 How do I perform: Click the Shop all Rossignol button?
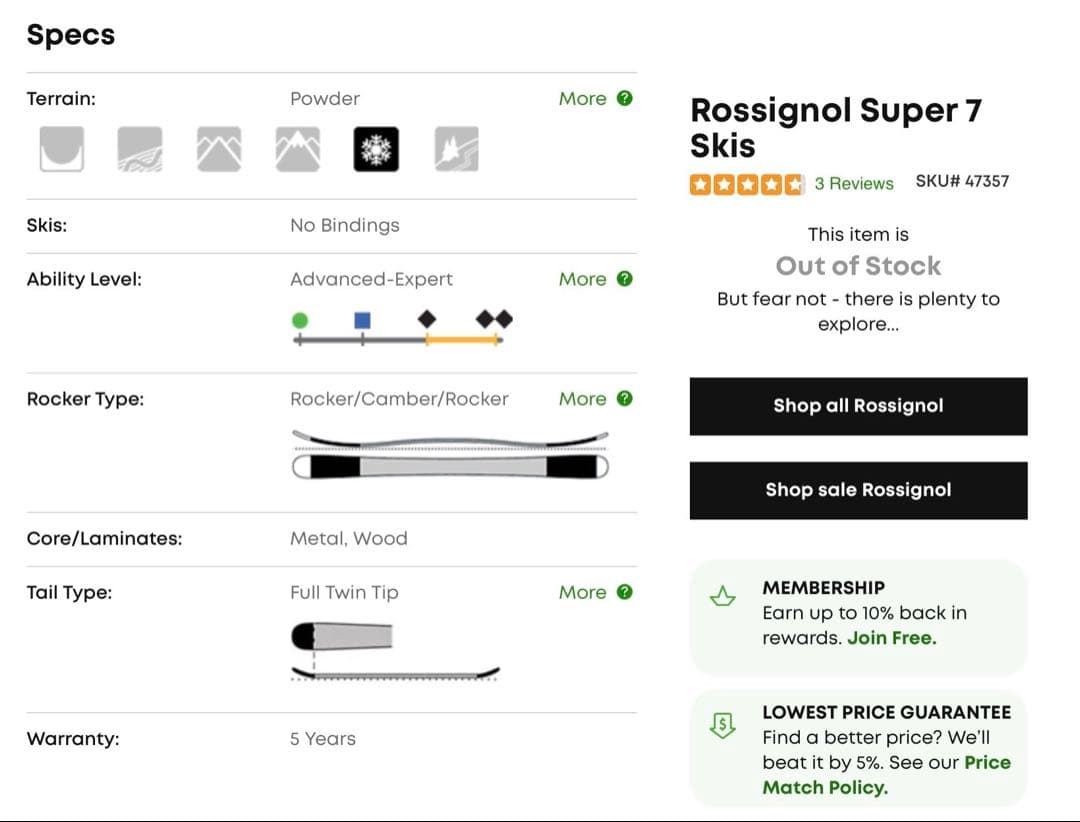(x=858, y=406)
